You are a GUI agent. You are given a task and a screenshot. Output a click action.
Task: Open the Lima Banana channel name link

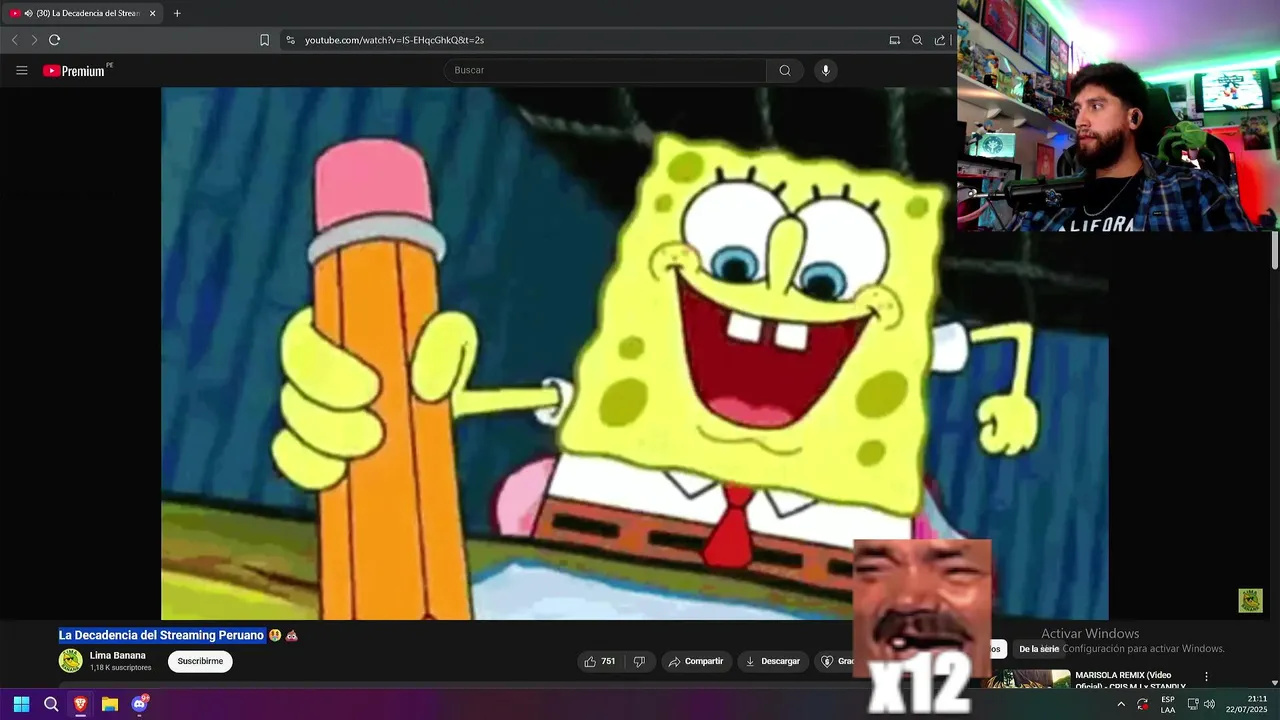[118, 655]
